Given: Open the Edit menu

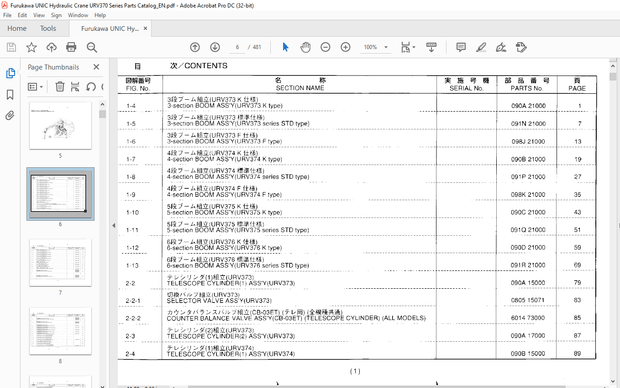Looking at the screenshot, I should point(22,15).
